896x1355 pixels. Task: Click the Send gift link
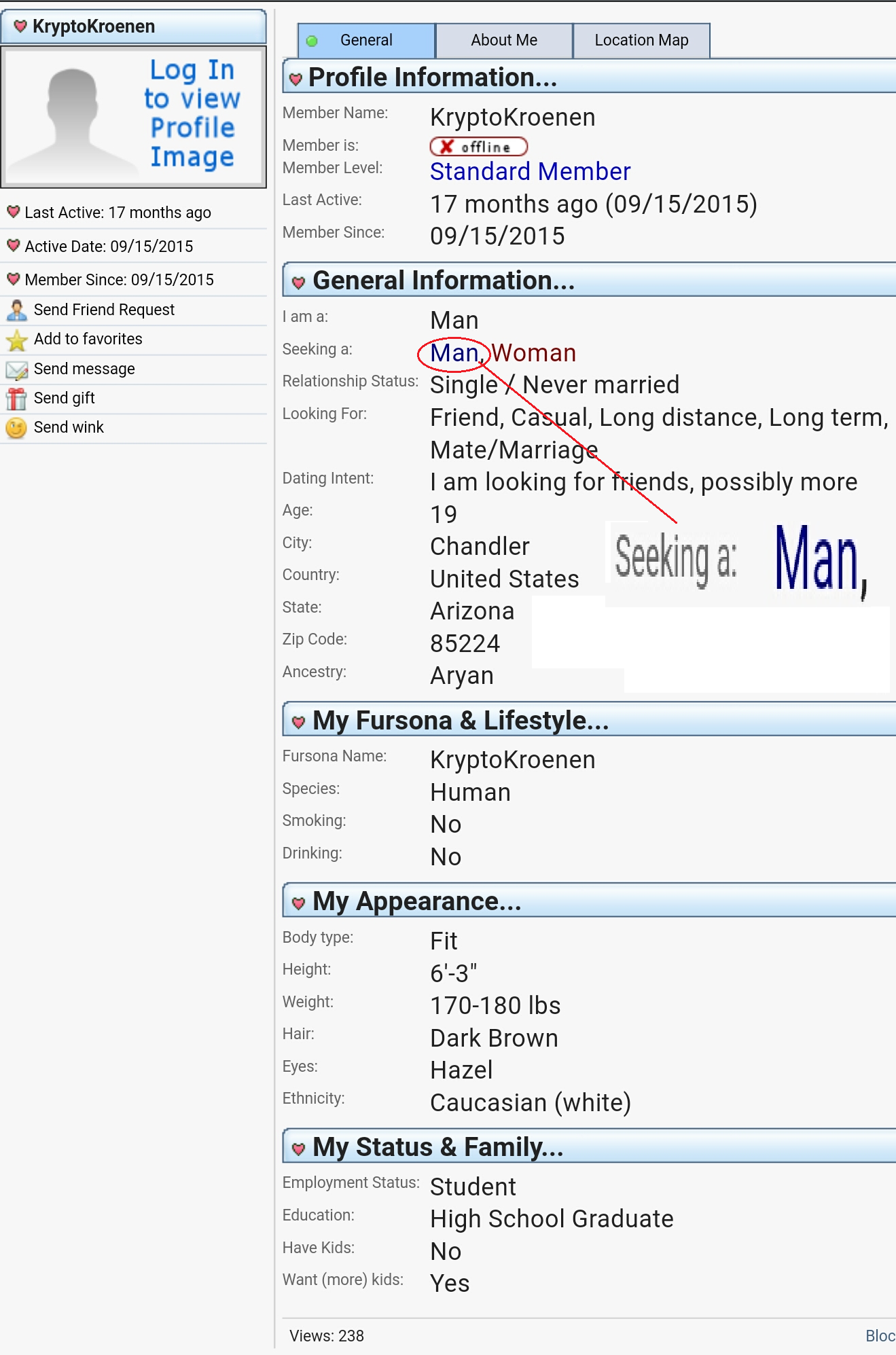click(65, 398)
